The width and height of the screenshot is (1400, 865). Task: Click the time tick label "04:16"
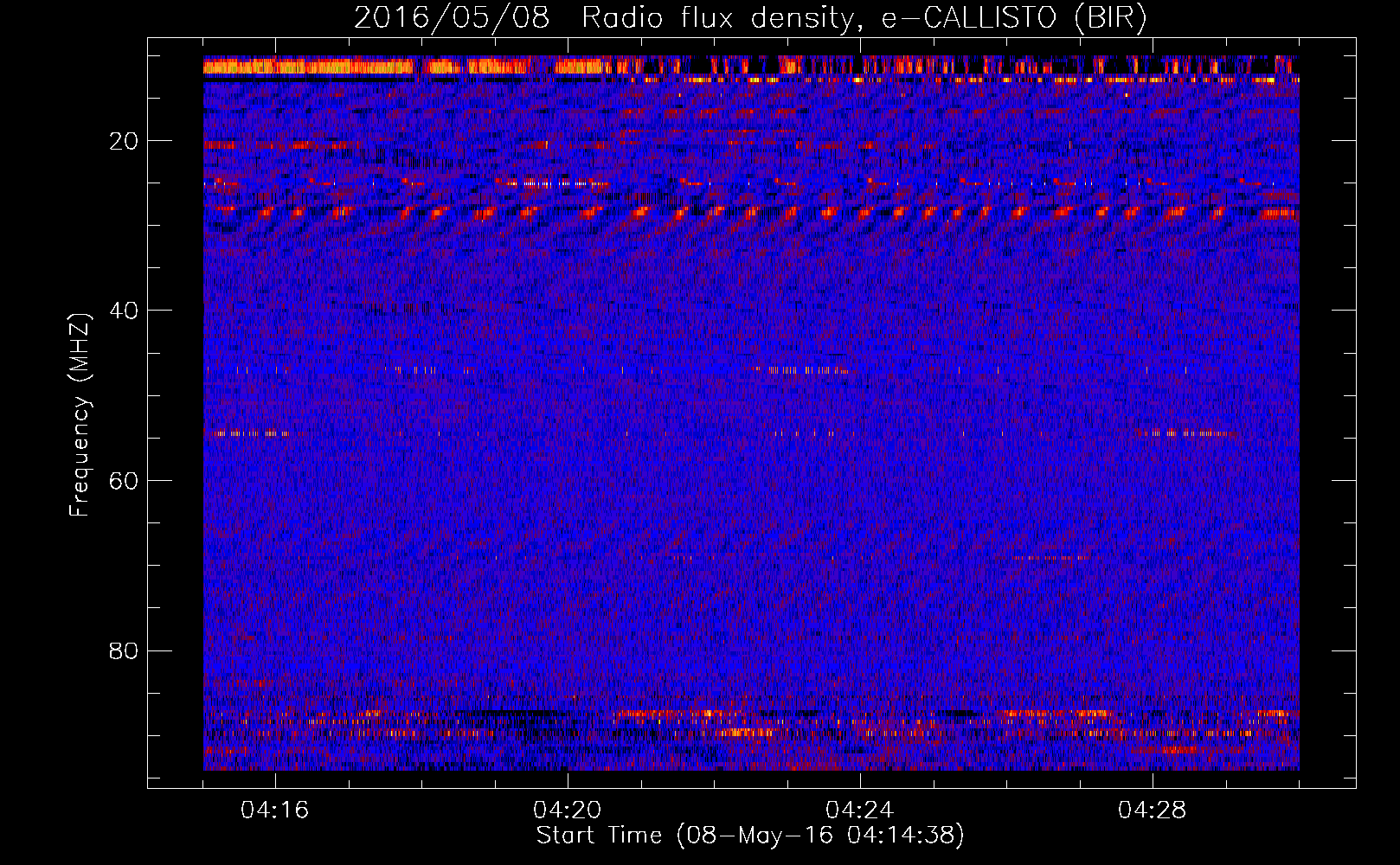point(275,811)
